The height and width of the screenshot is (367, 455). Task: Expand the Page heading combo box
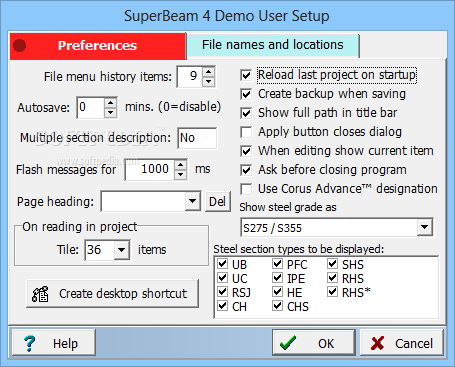pos(192,201)
